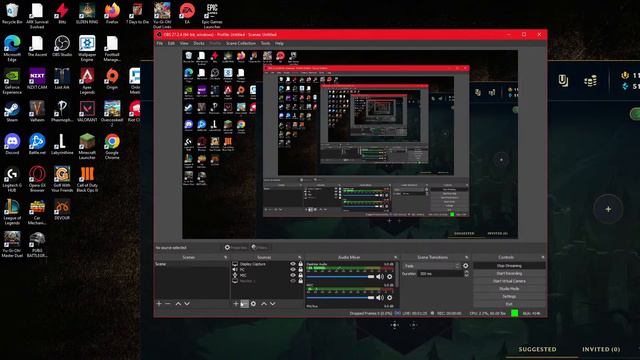Mute MIC channel in the mixer

click(x=380, y=298)
